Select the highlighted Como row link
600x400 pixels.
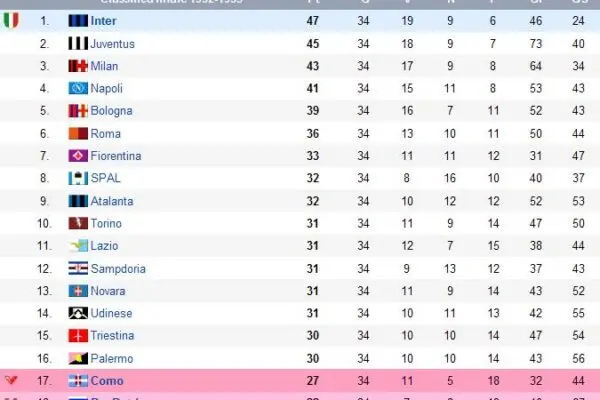coord(107,381)
